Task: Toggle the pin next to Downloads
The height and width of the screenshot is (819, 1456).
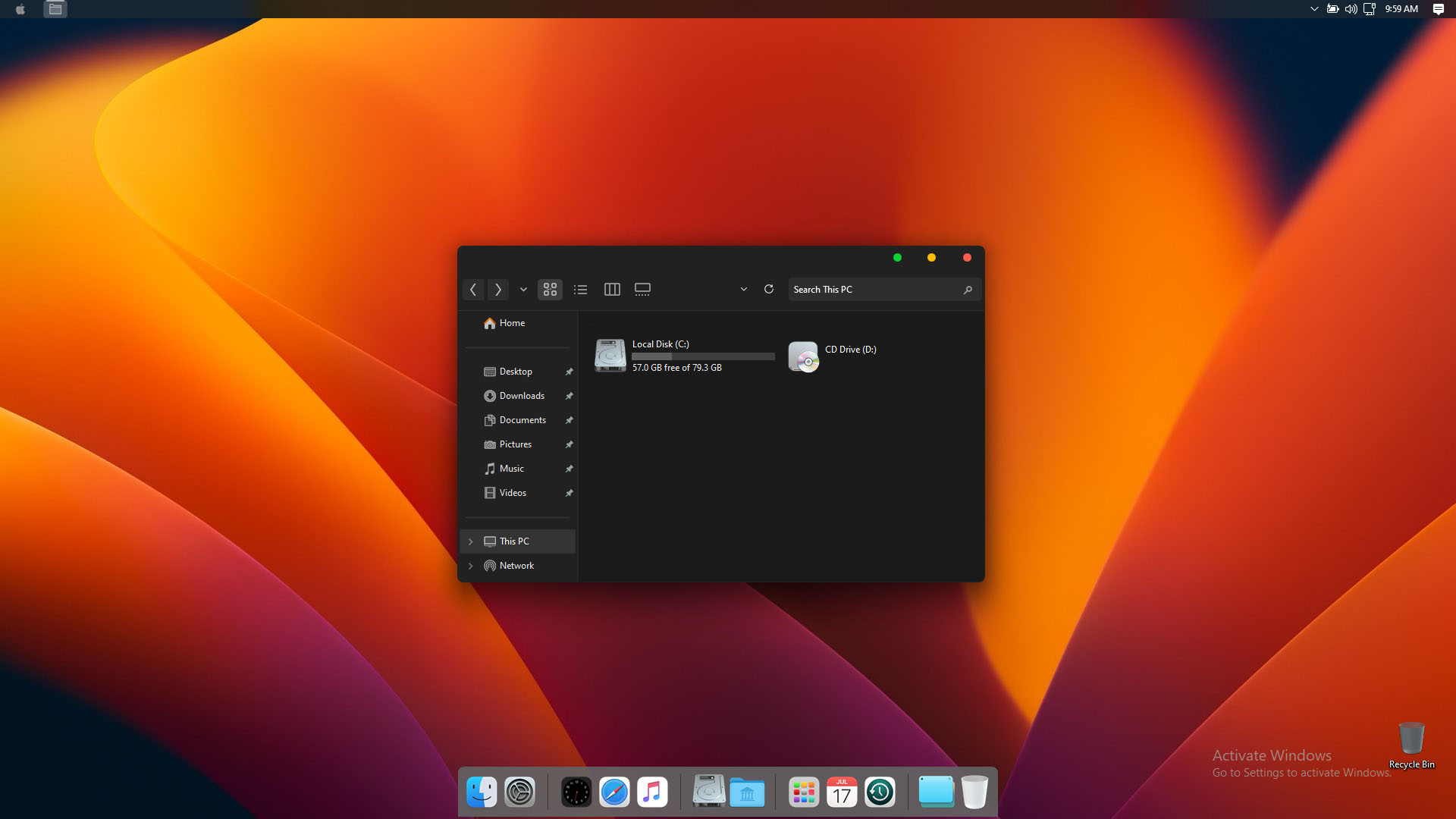Action: (569, 396)
